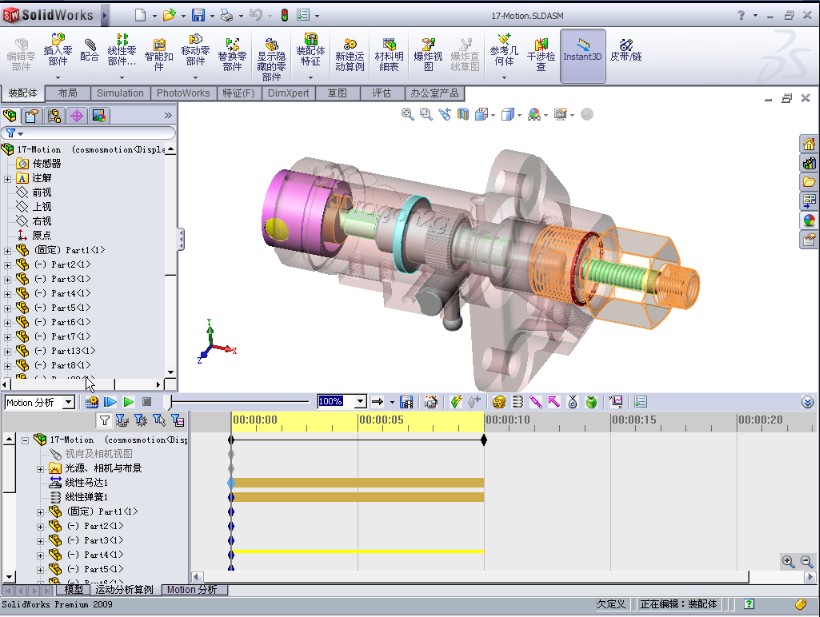The height and width of the screenshot is (617, 820).
Task: Click Replace Components (替换零部件) icon
Action: click(232, 55)
